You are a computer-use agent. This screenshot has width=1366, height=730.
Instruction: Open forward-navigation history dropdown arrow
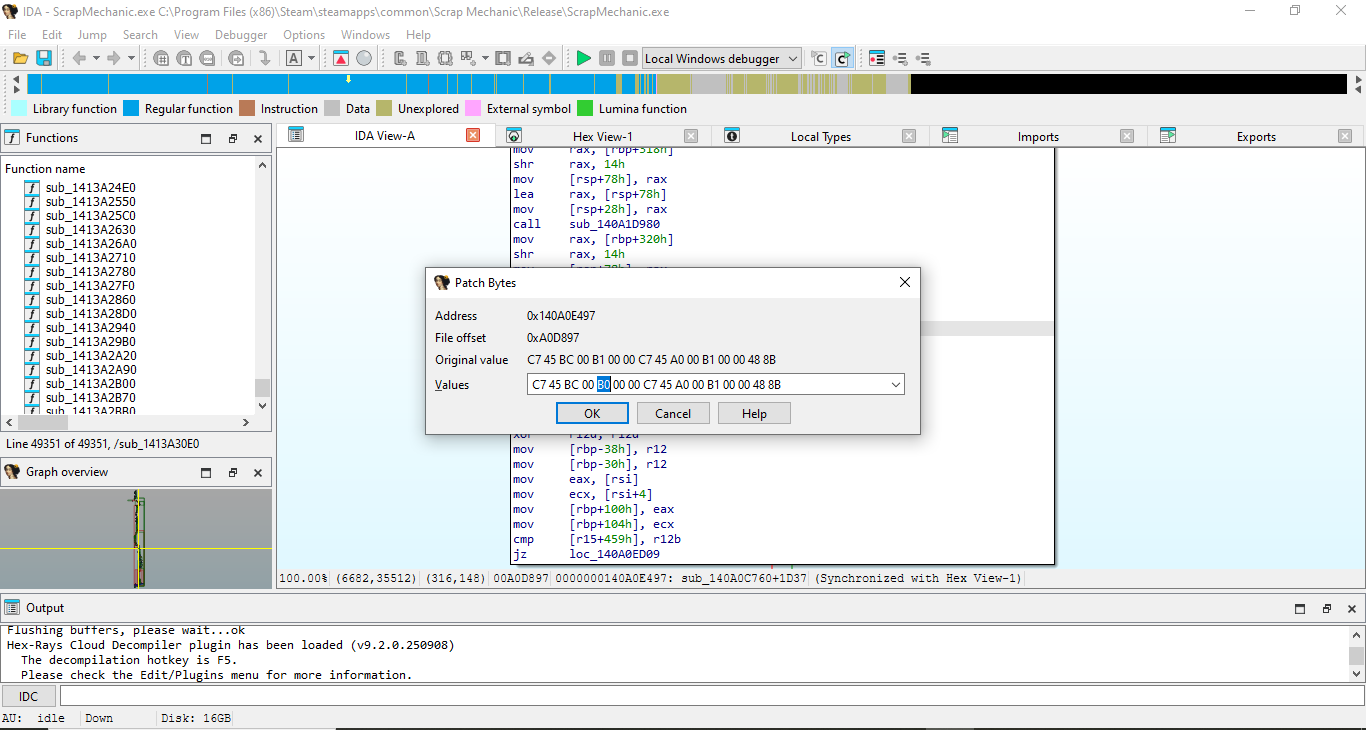pyautogui.click(x=129, y=58)
